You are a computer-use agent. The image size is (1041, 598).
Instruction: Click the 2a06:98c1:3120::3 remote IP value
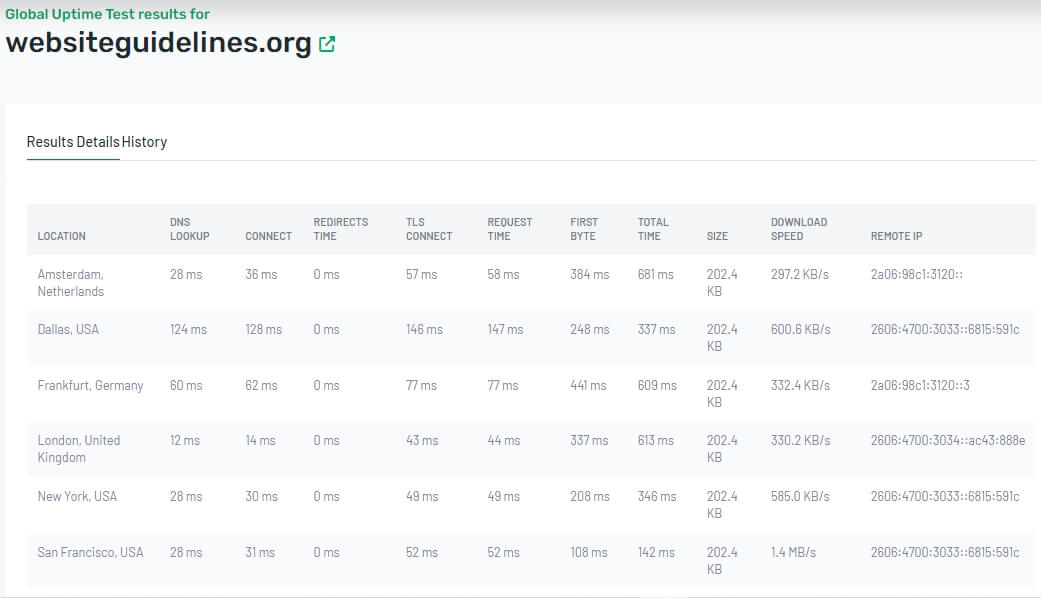click(x=920, y=385)
